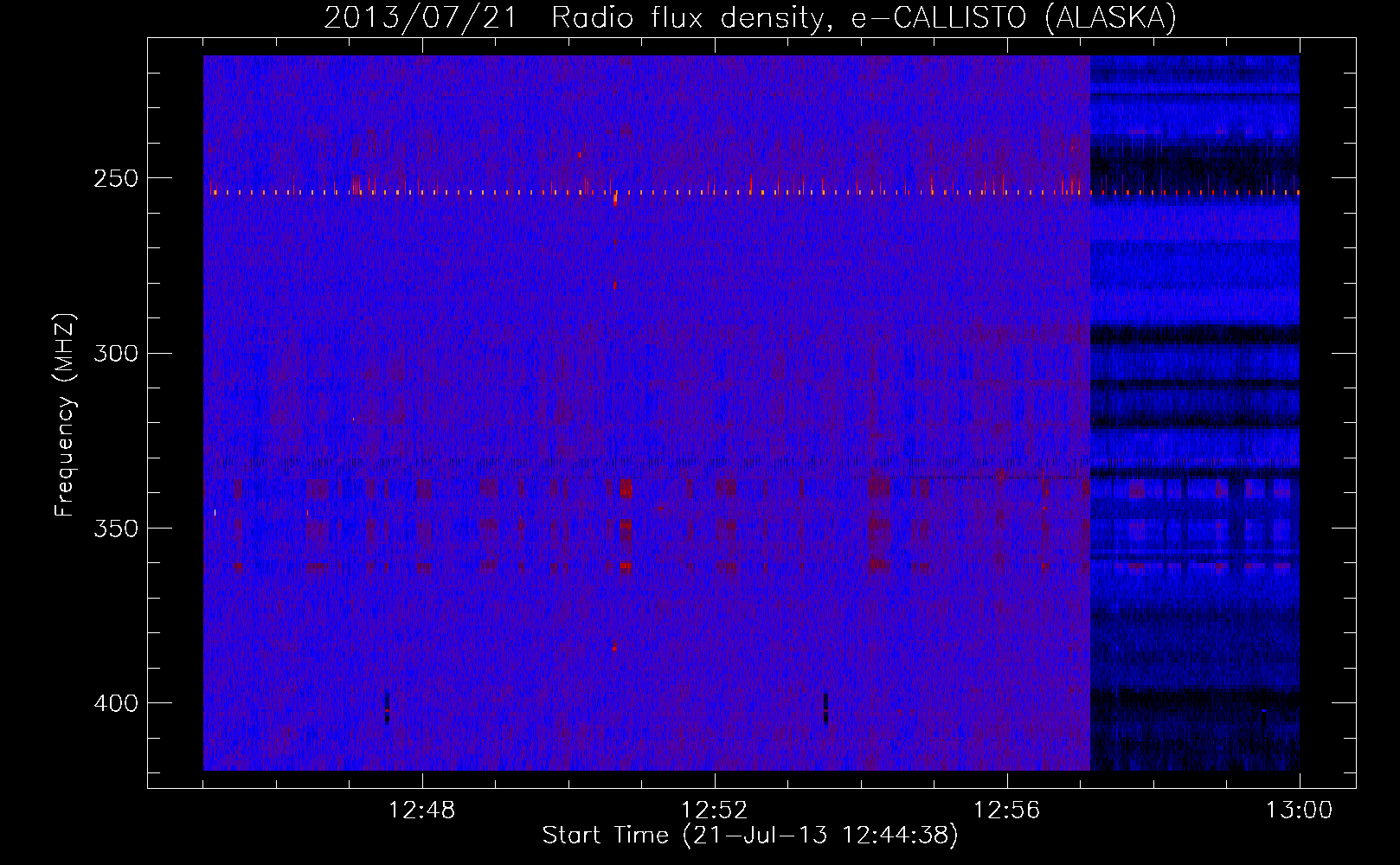This screenshot has width=1400, height=865.
Task: Click the 13:00 time tick label
Action: pos(1300,811)
